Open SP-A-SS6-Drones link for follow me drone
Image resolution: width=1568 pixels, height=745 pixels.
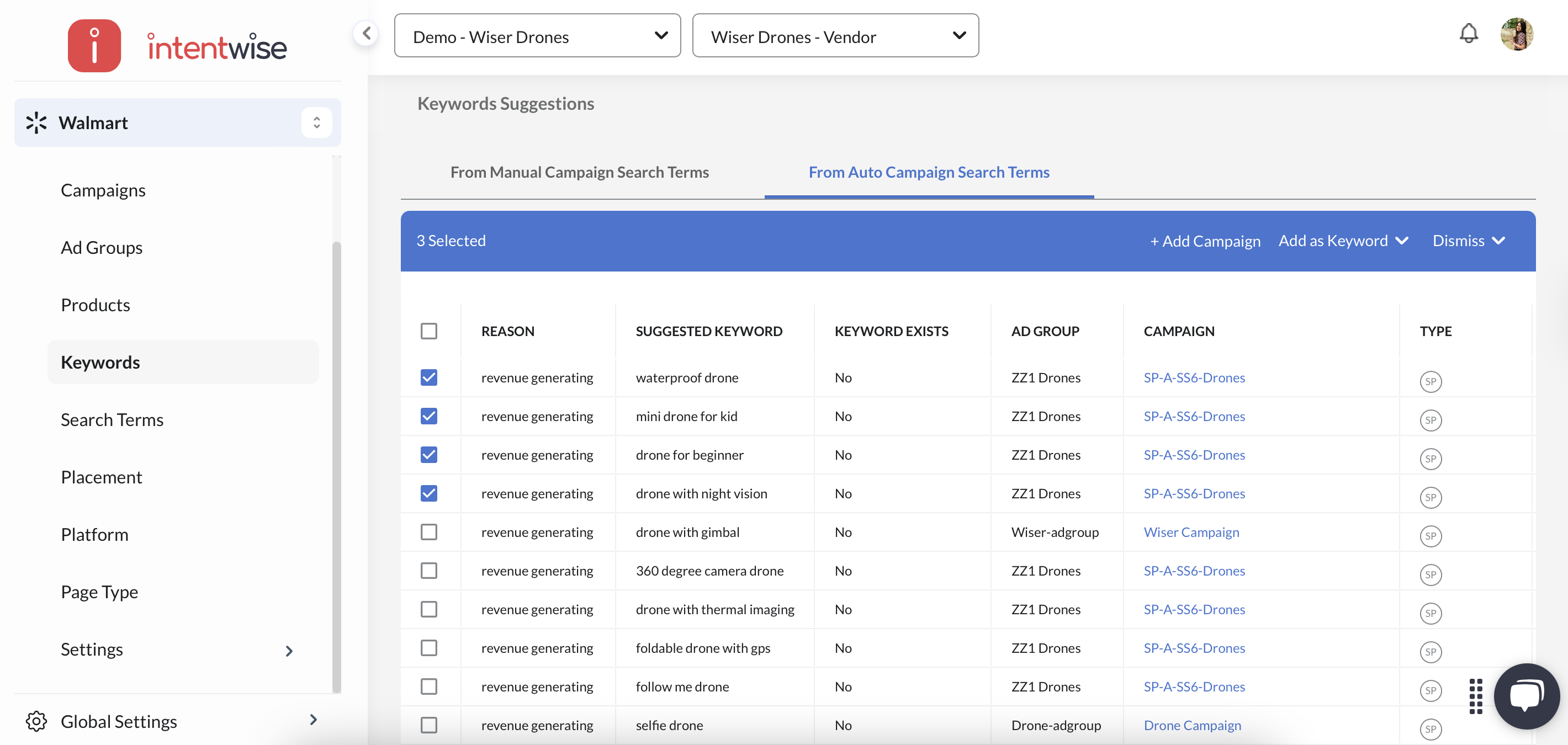(1194, 686)
